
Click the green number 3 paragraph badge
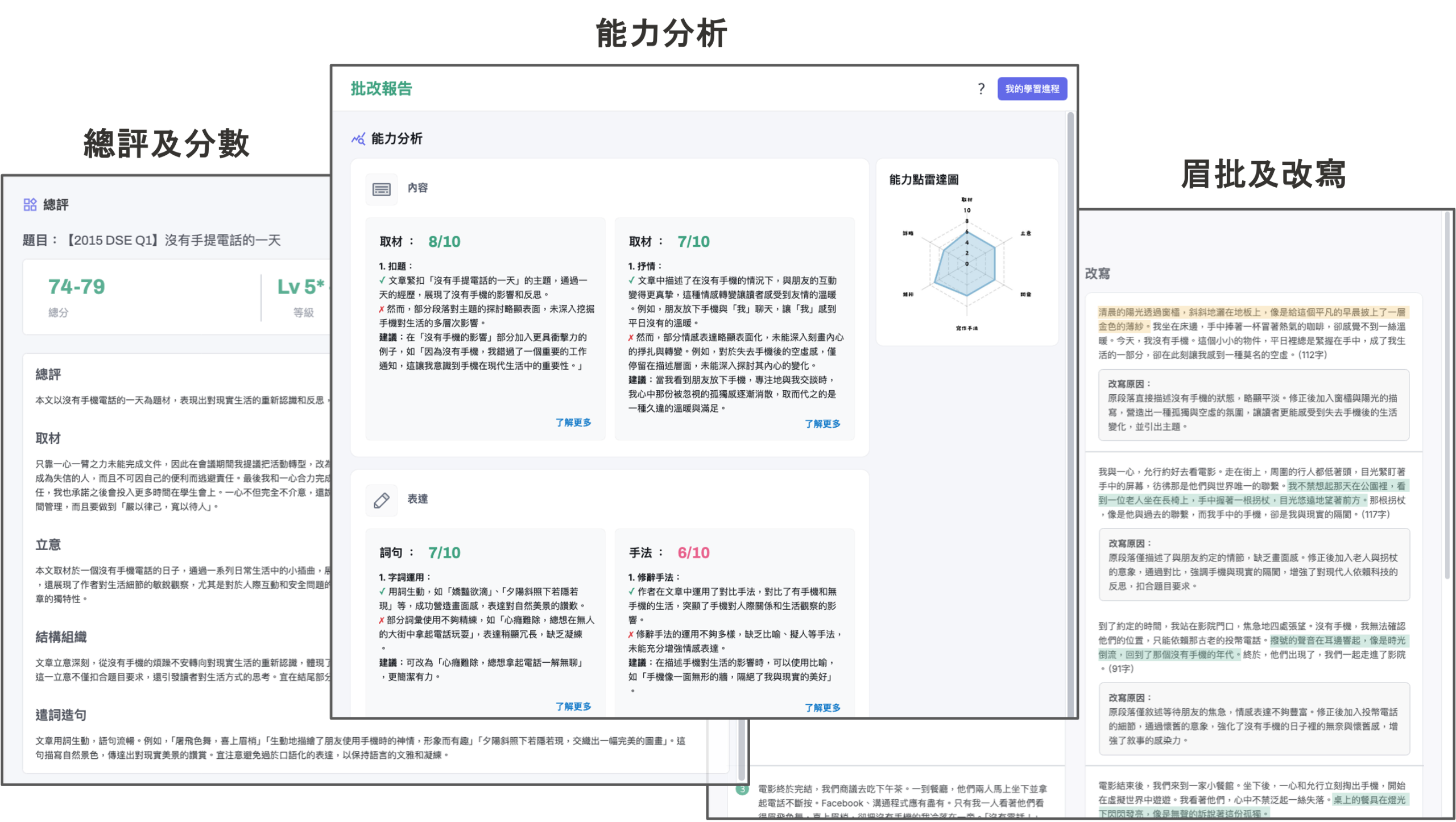tap(742, 790)
